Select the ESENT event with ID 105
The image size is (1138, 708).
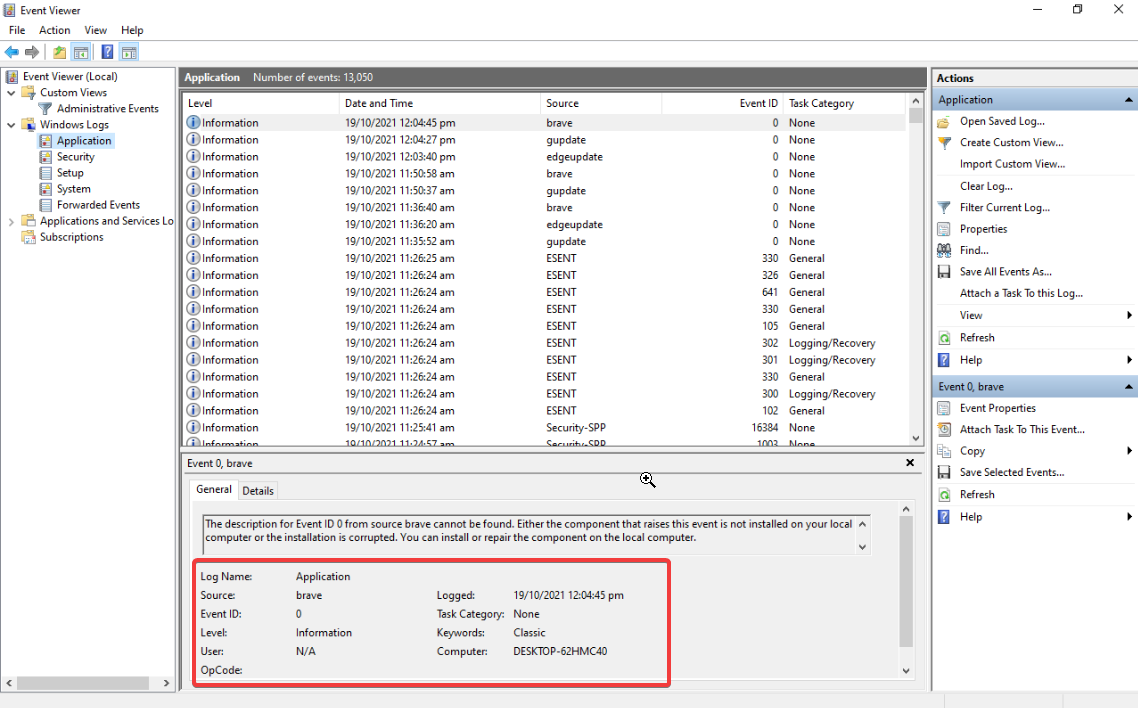point(544,326)
